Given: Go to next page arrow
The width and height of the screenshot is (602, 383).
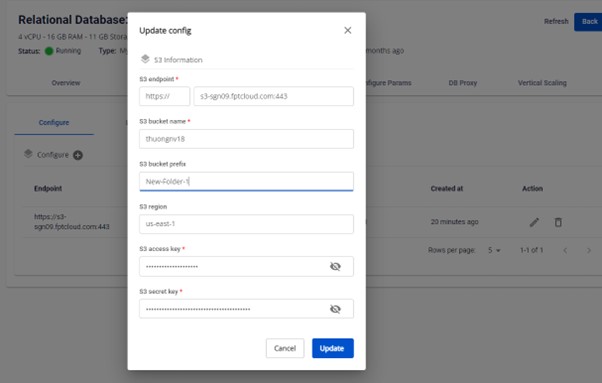Looking at the screenshot, I should [589, 251].
